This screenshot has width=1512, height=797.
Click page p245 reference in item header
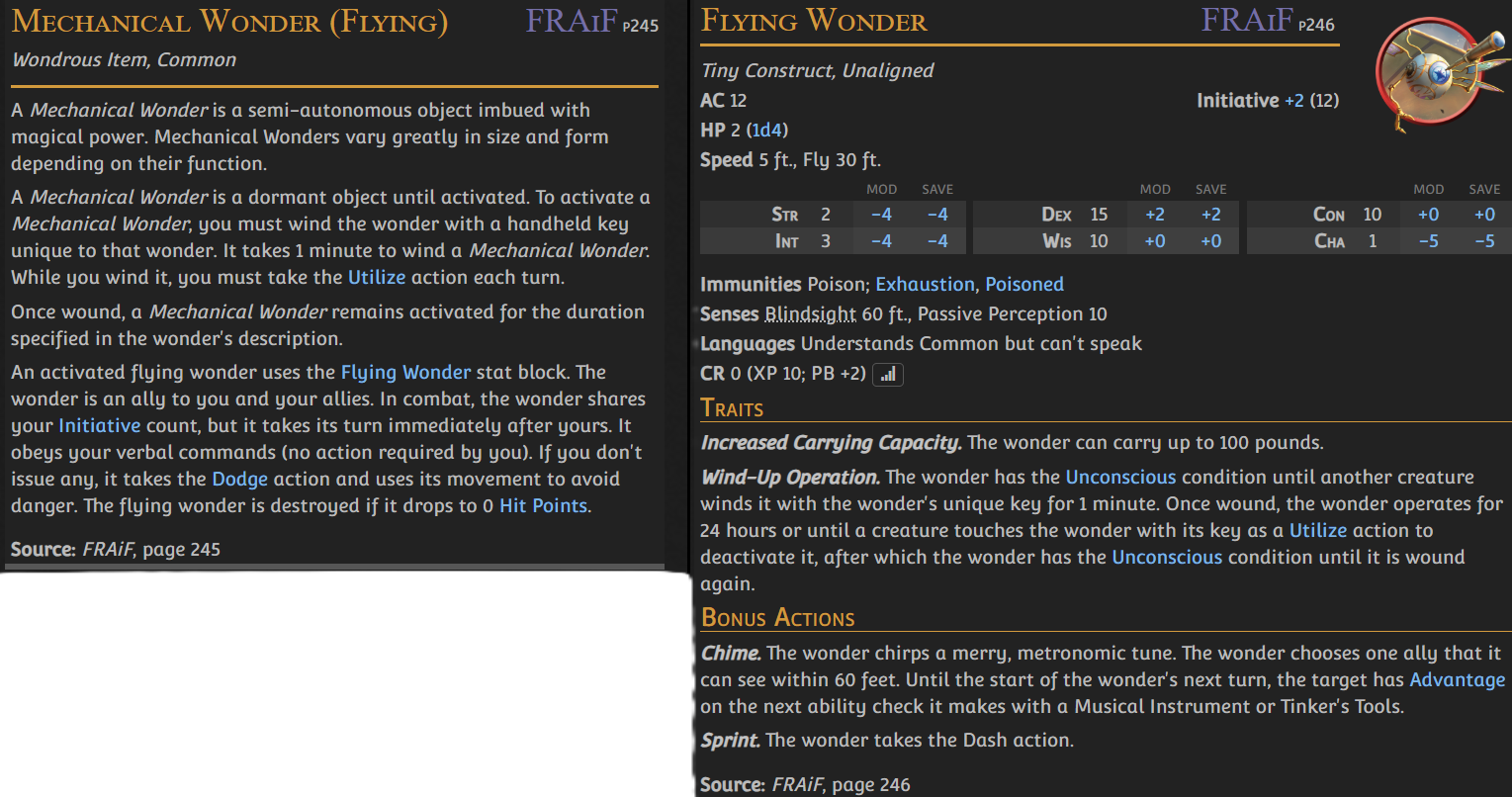pos(640,26)
